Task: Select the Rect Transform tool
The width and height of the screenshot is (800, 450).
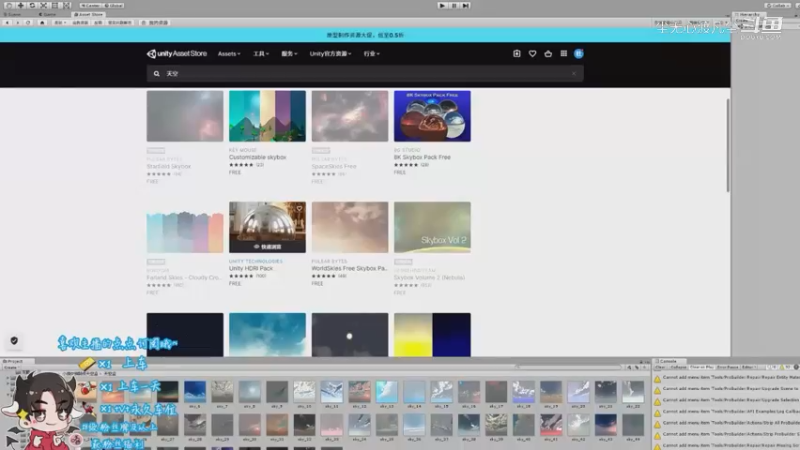Action: coord(55,5)
